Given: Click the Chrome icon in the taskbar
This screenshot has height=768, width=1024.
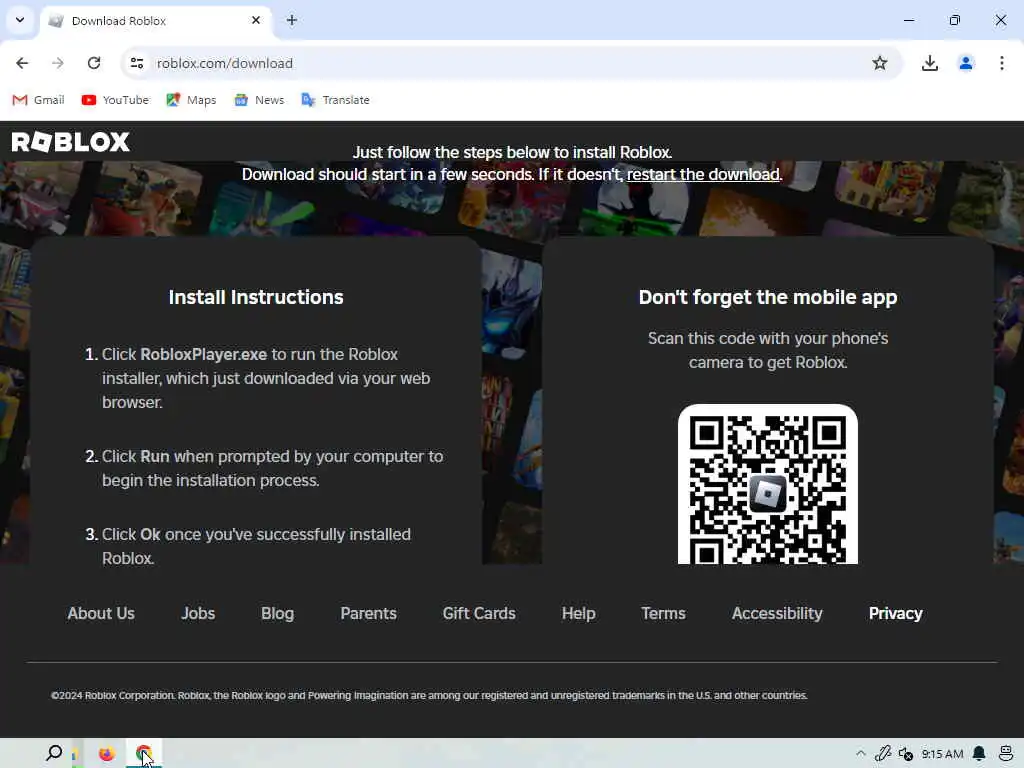Looking at the screenshot, I should coord(144,754).
